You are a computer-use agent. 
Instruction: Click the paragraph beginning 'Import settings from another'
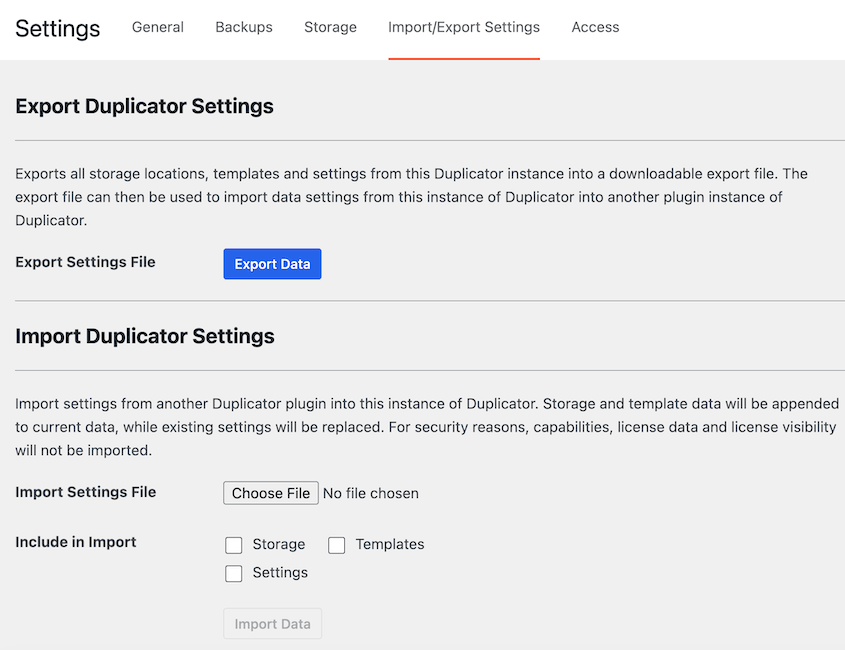[427, 427]
